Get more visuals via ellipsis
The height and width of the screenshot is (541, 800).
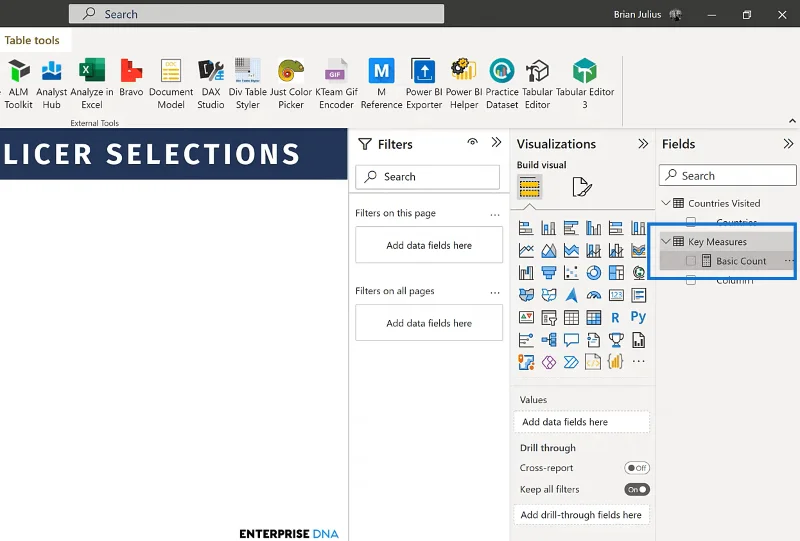638,361
